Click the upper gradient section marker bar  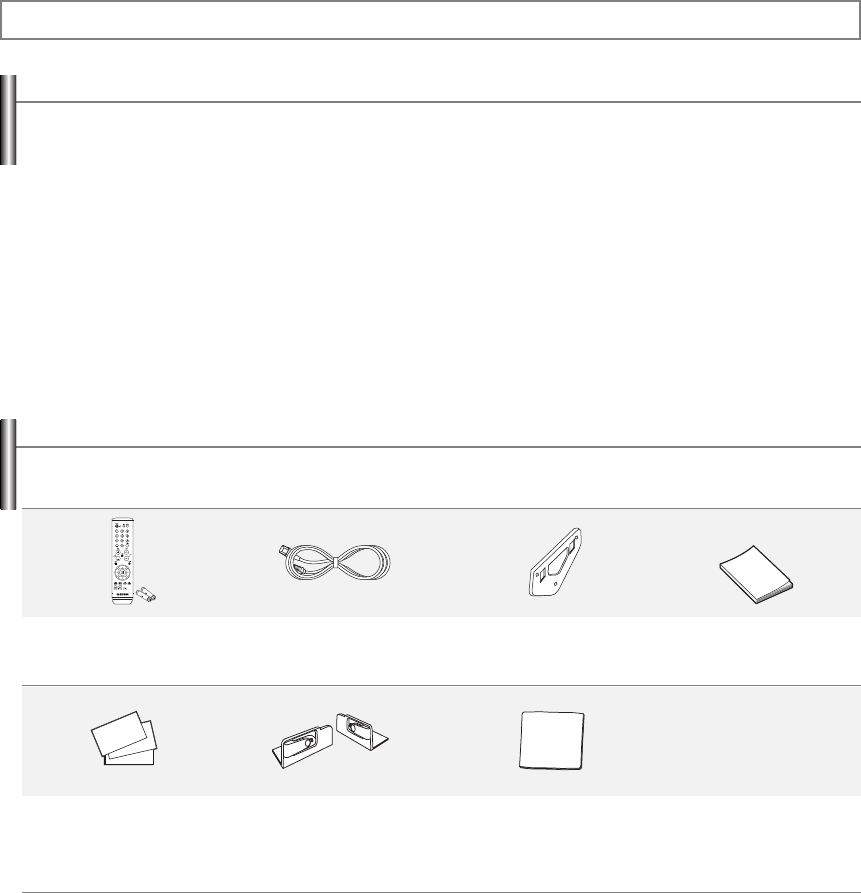[8, 120]
